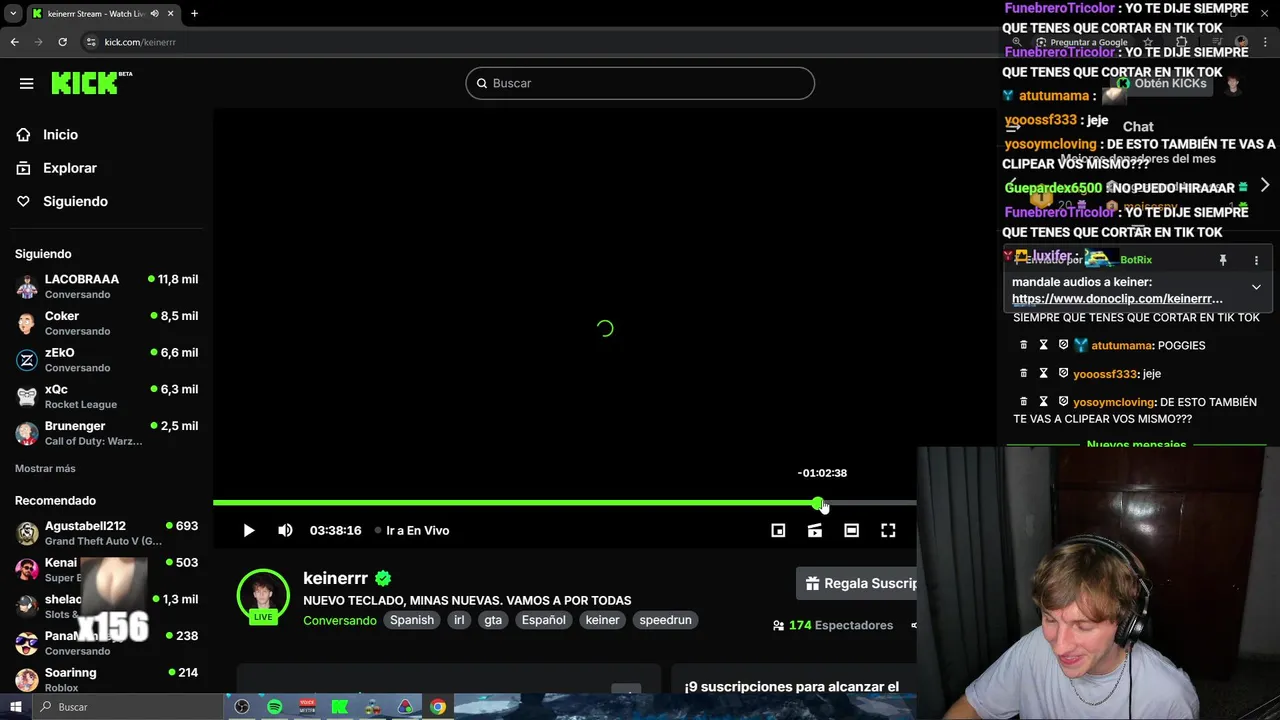This screenshot has width=1280, height=720.
Task: Toggle picture-in-picture mini player
Action: (x=778, y=531)
